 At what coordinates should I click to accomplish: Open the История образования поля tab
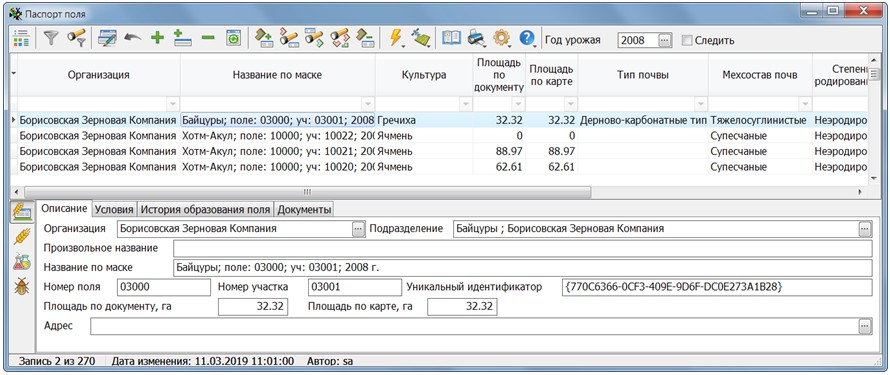205,209
